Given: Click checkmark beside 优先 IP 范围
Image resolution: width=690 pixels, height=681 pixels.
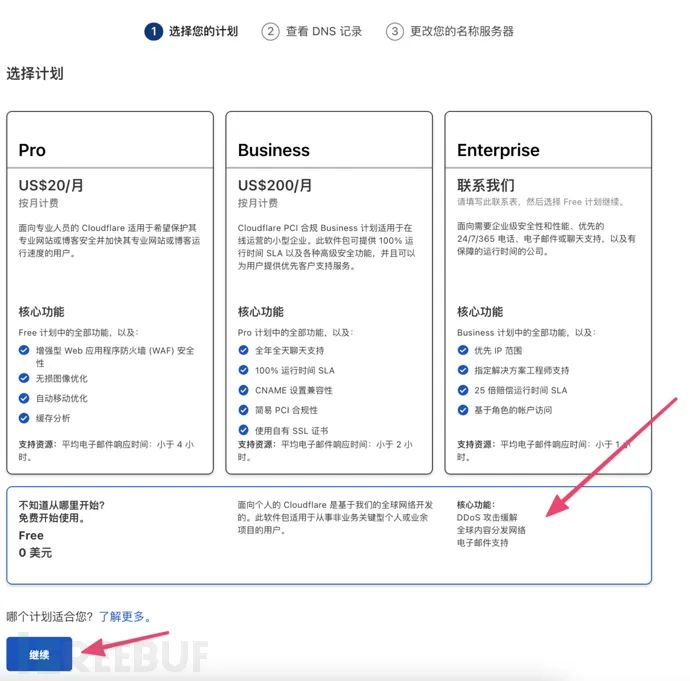Looking at the screenshot, I should tap(462, 350).
